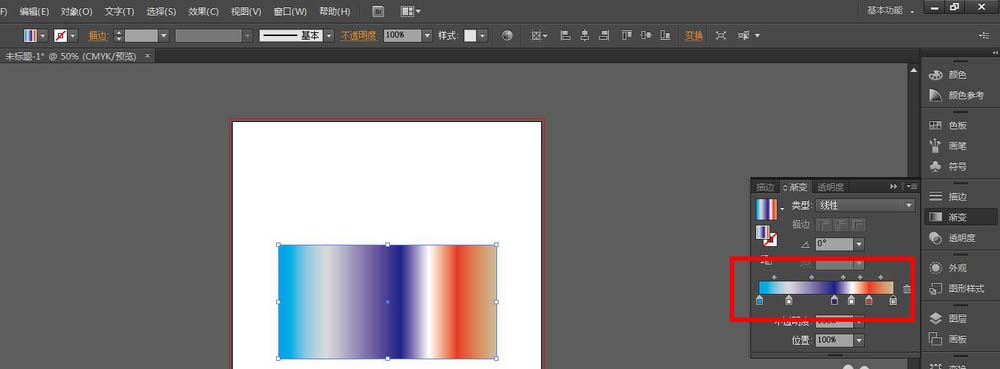Click the isolate selected object icon
The height and width of the screenshot is (369, 1000).
point(721,36)
